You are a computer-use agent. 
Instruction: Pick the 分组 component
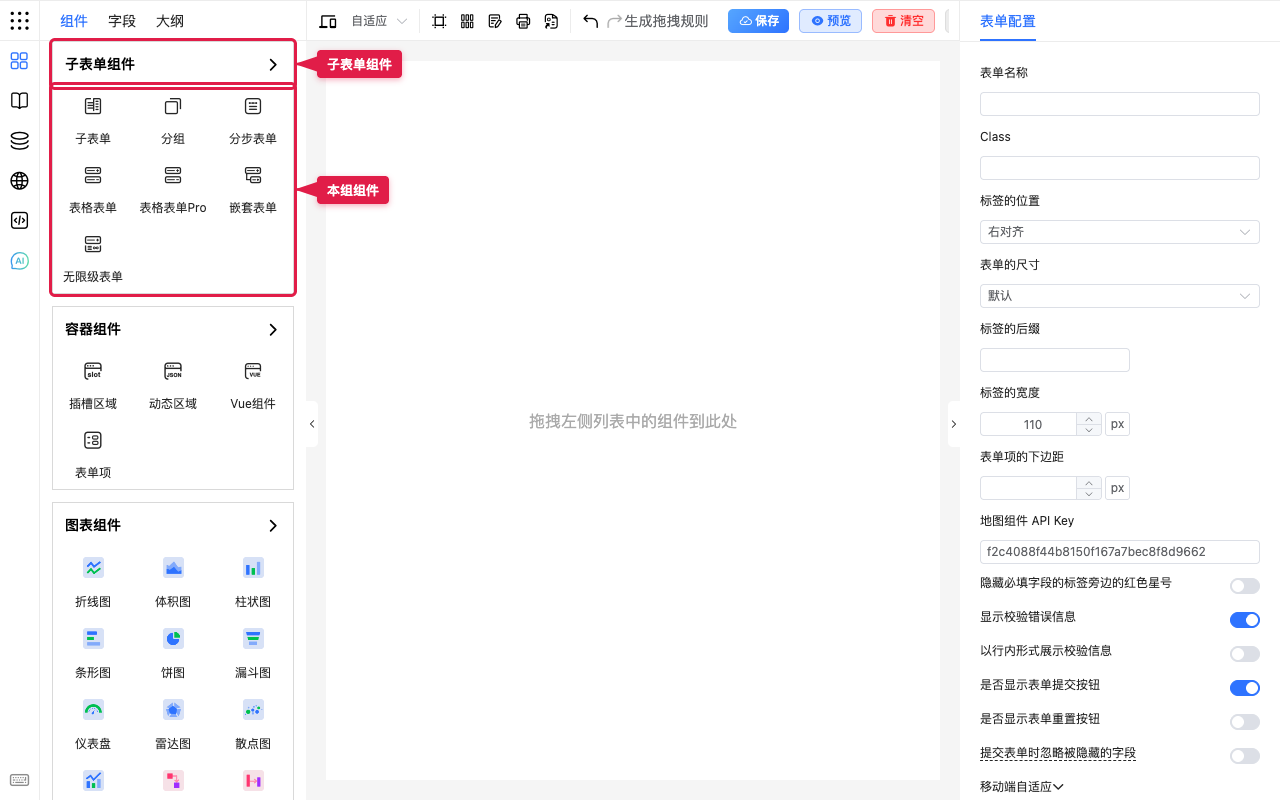173,120
